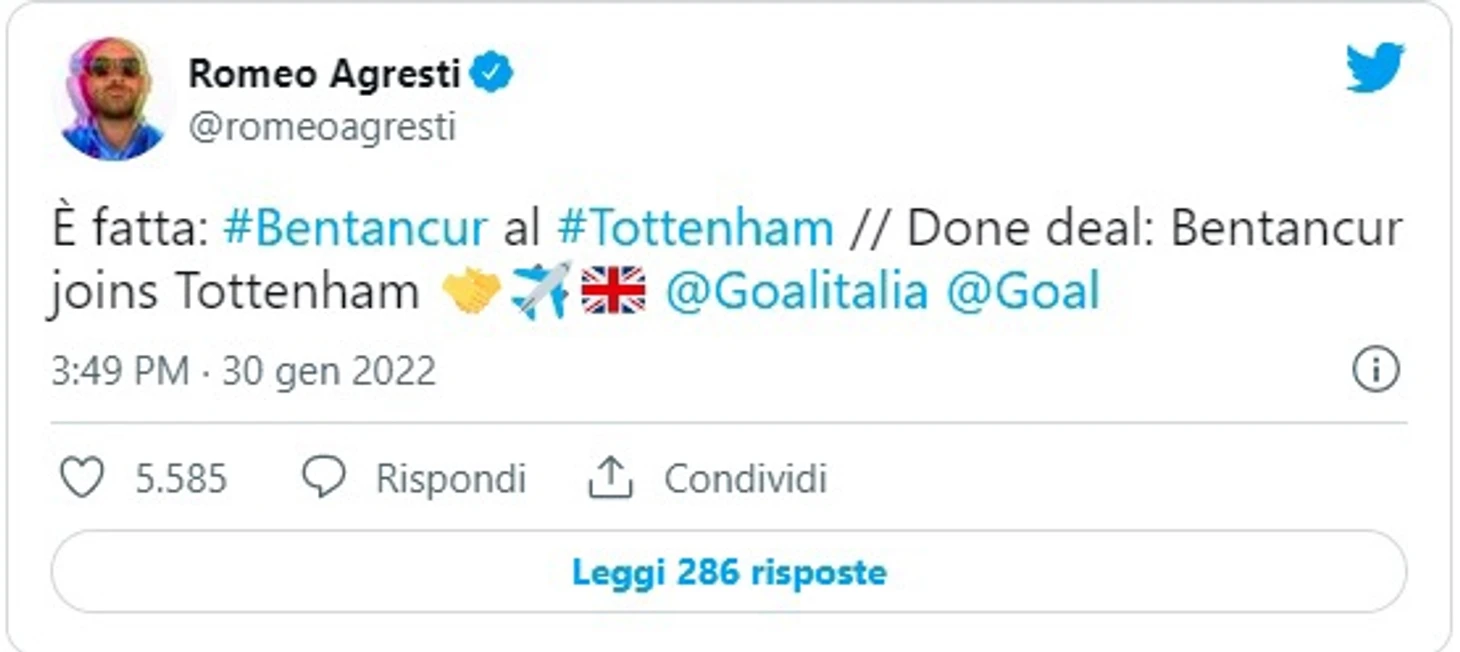
Task: Open the @Goalitalia mention
Action: point(796,292)
